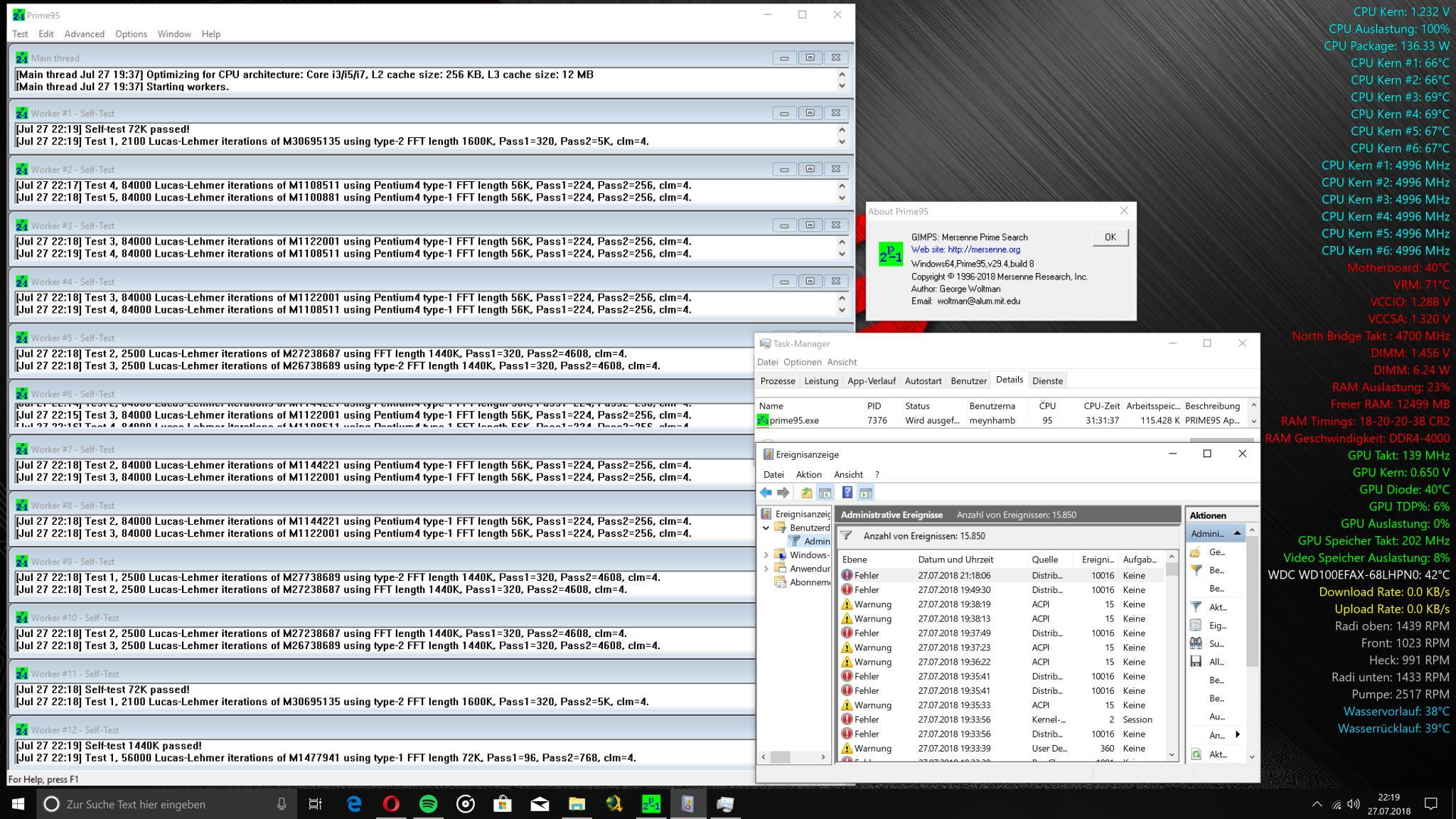Click the binoculars 'Su...' find action
The height and width of the screenshot is (819, 1456).
pos(1196,643)
